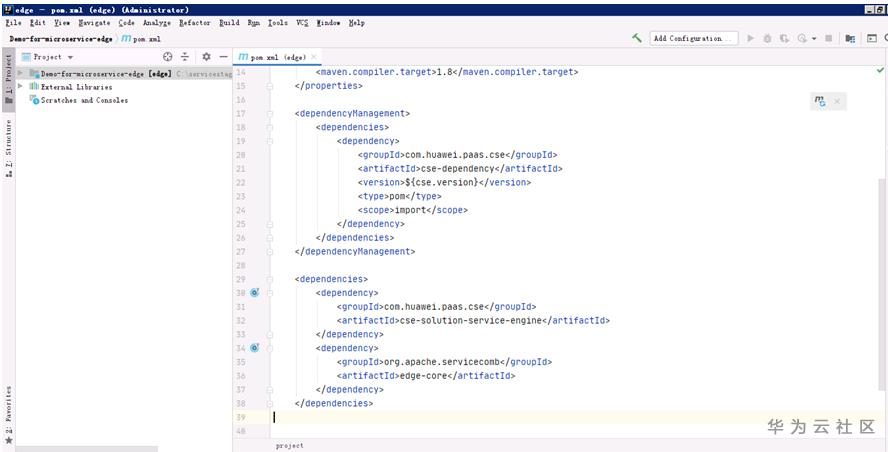Open the Project Structure icon
This screenshot has height=452, width=888.
(x=850, y=39)
